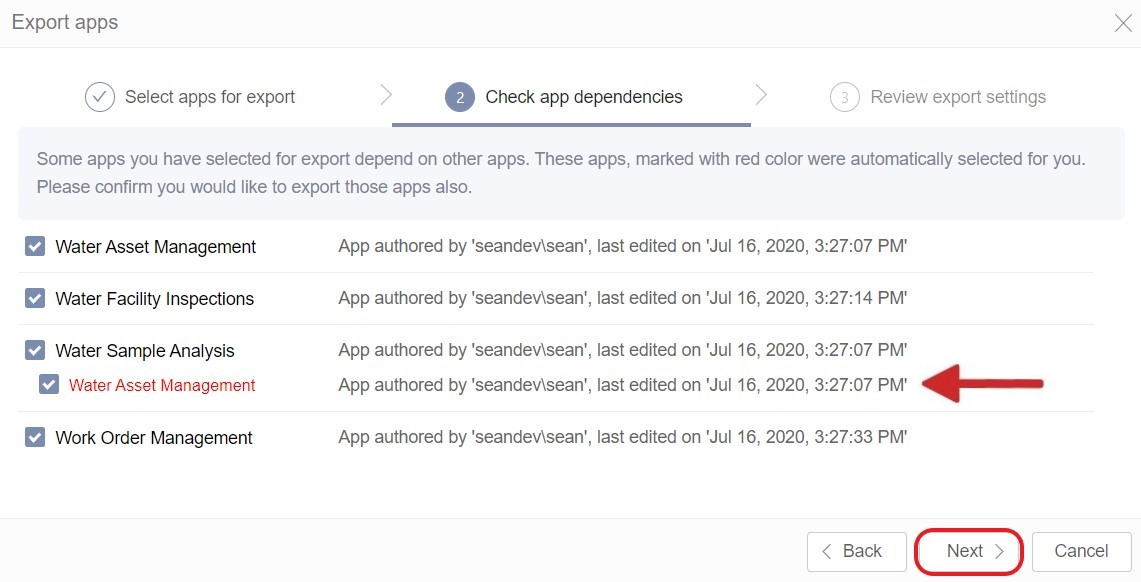Click the chevron separator before Review export settings
This screenshot has height=582, width=1141.
(x=761, y=96)
